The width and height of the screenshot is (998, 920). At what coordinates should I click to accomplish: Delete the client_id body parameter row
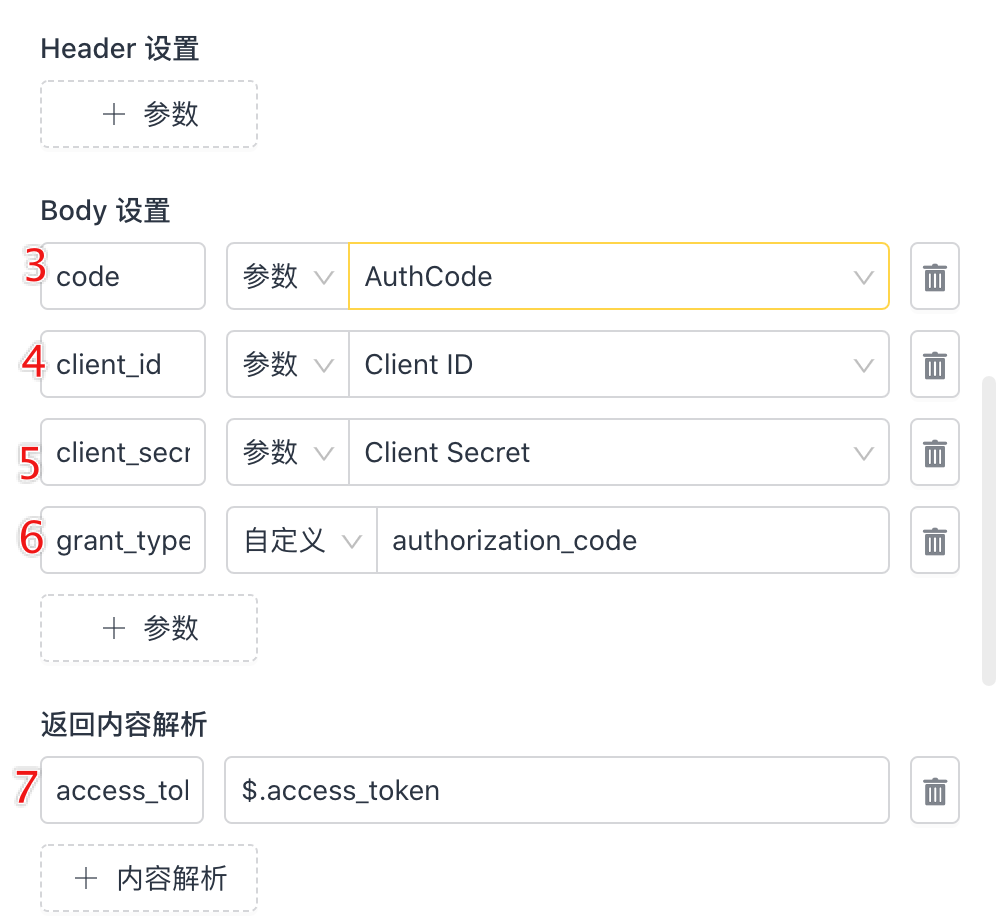tap(934, 364)
